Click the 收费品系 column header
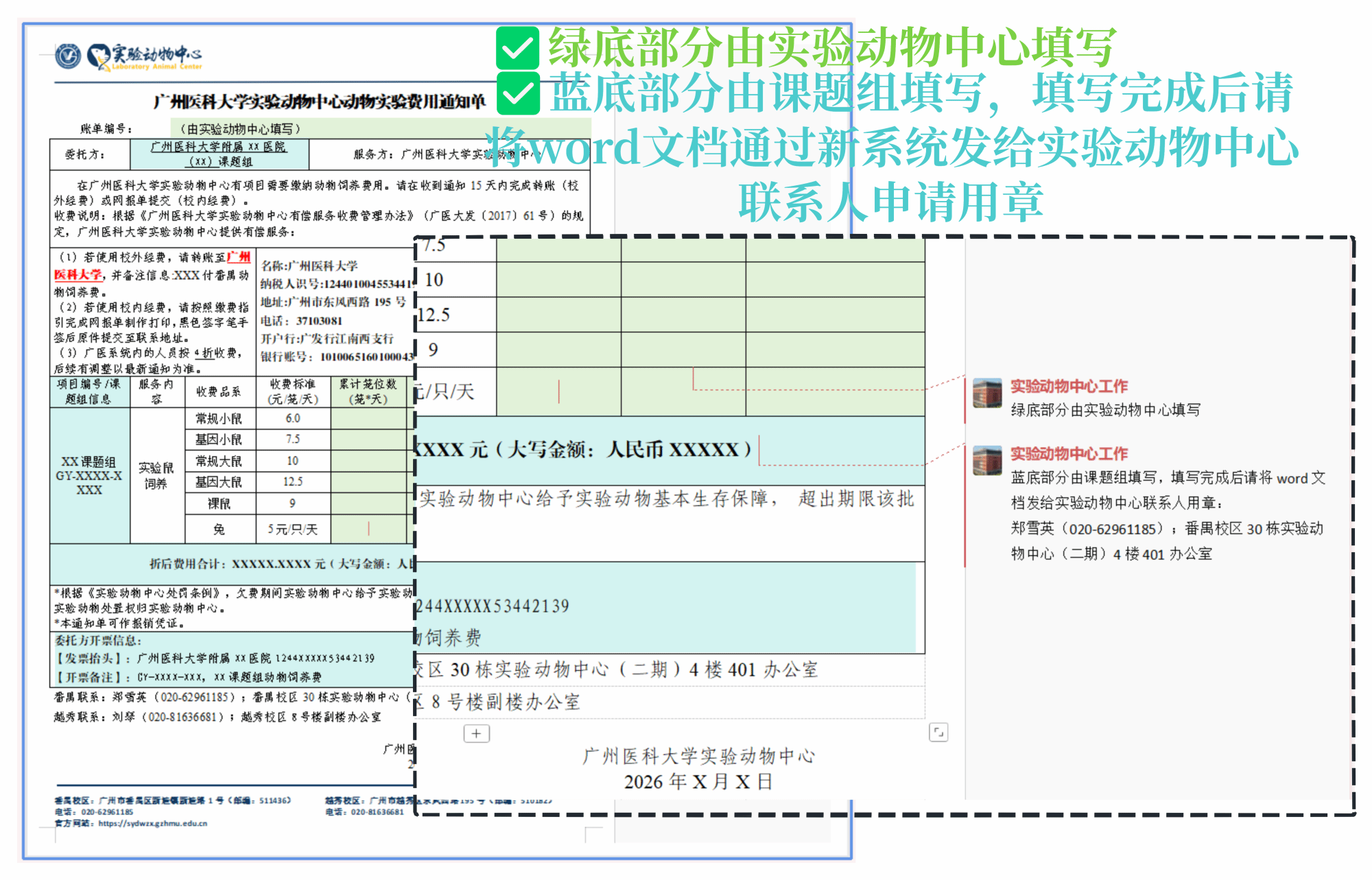The height and width of the screenshot is (880, 1372). click(220, 392)
